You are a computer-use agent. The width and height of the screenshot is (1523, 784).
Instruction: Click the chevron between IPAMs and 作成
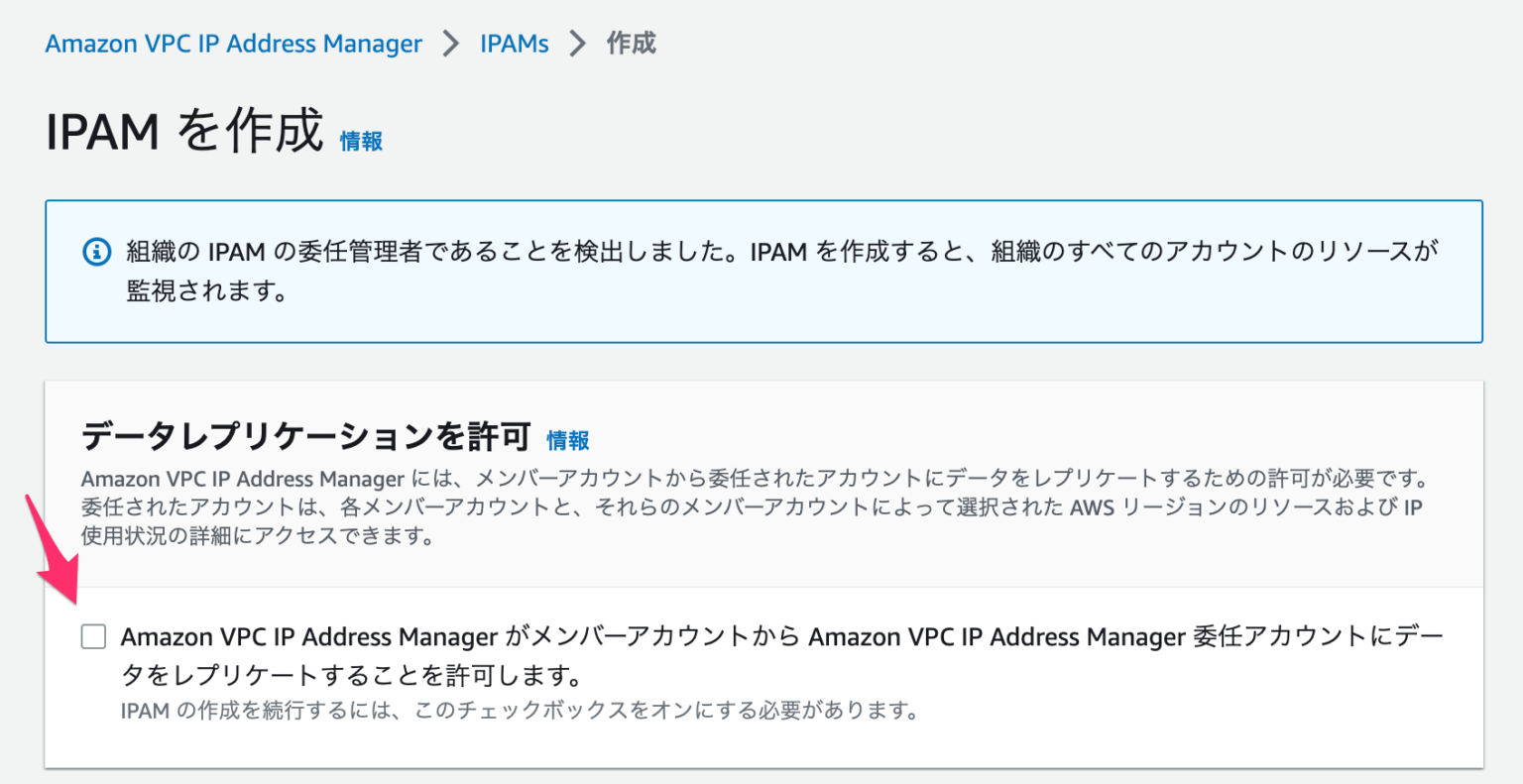point(577,43)
